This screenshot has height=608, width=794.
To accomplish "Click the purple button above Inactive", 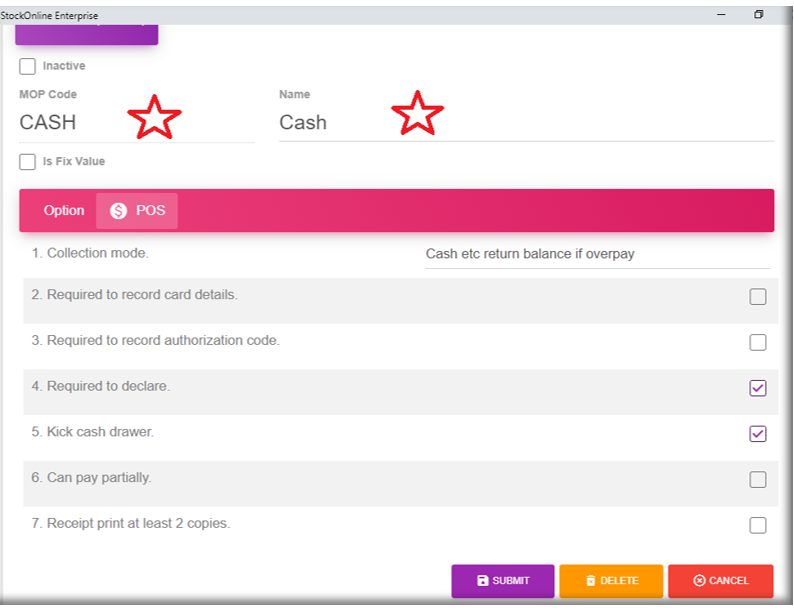I will click(87, 34).
